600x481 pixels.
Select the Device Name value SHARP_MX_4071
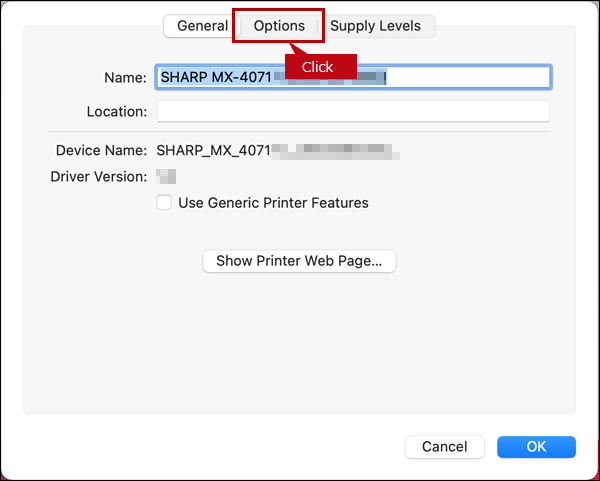click(214, 151)
